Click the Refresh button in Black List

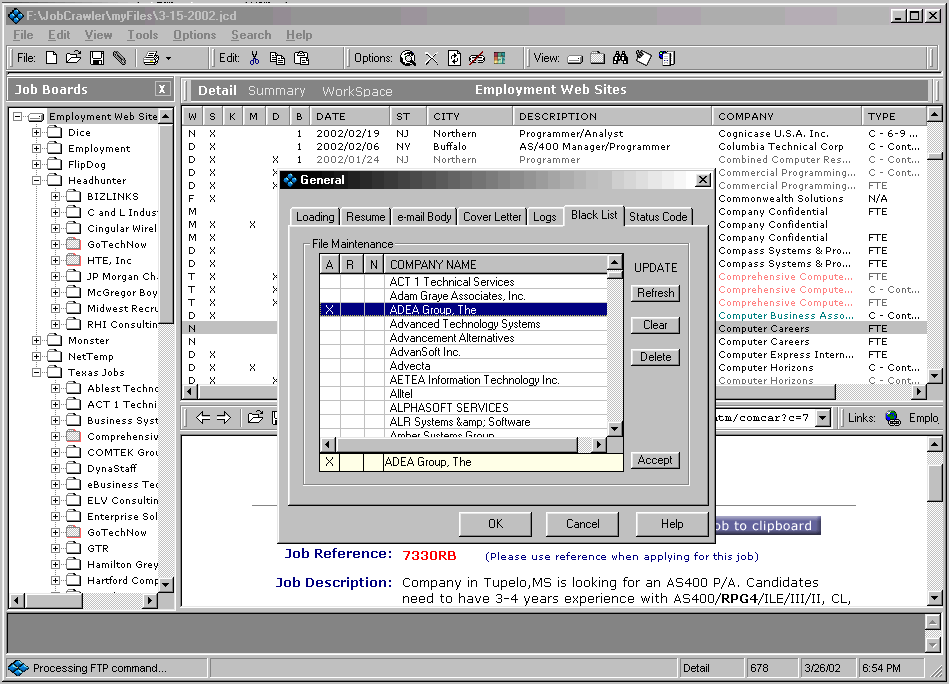tap(655, 293)
